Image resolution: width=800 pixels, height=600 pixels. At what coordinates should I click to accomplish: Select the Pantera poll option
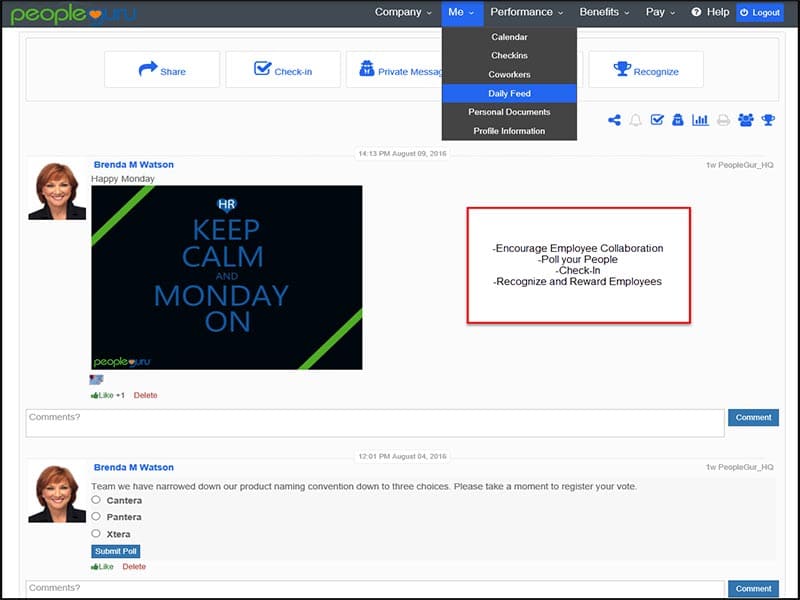[x=96, y=517]
